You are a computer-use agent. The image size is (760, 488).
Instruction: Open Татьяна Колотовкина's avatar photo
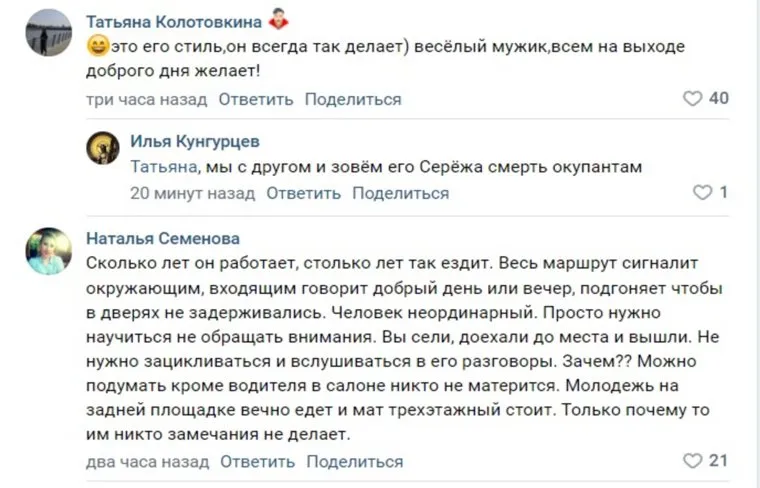49,32
